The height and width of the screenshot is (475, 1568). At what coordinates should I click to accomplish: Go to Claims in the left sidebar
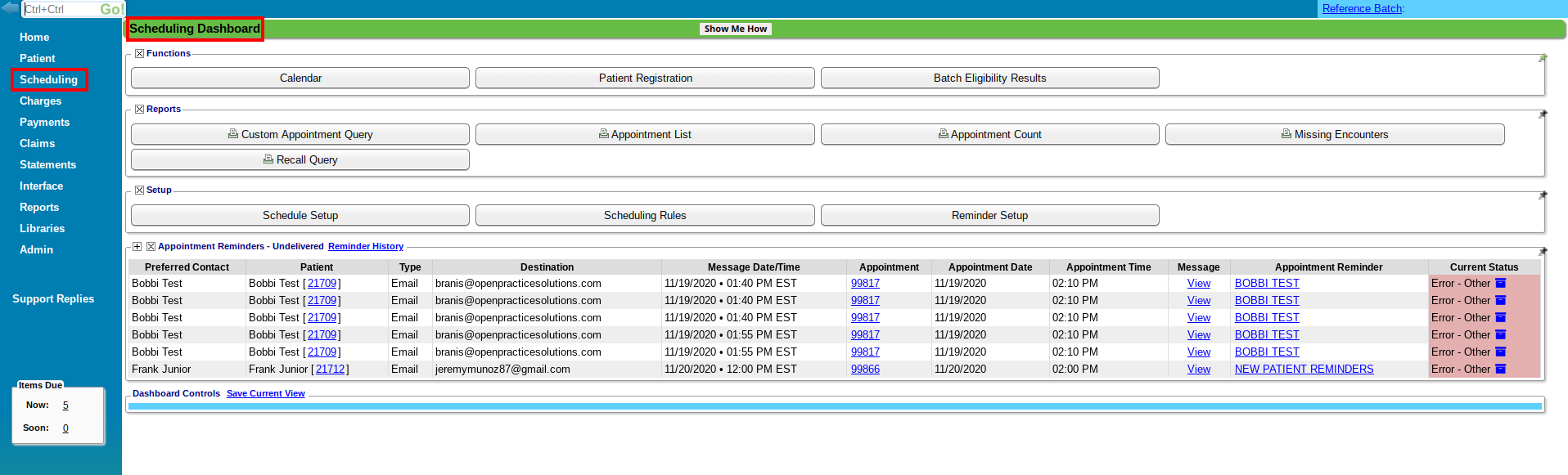coord(37,144)
